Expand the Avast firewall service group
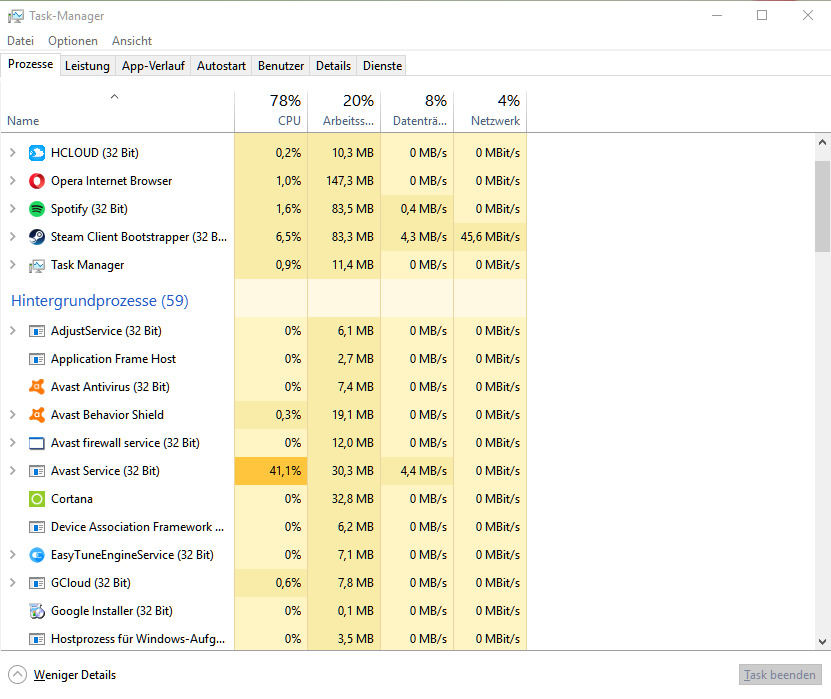Viewport: 831px width, 699px height. [x=13, y=443]
